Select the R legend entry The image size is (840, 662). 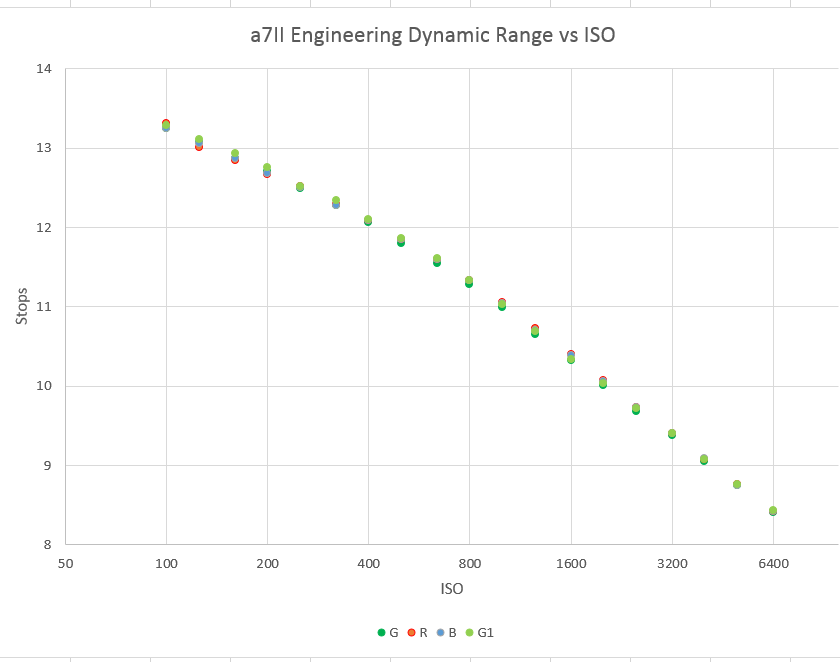[417, 633]
